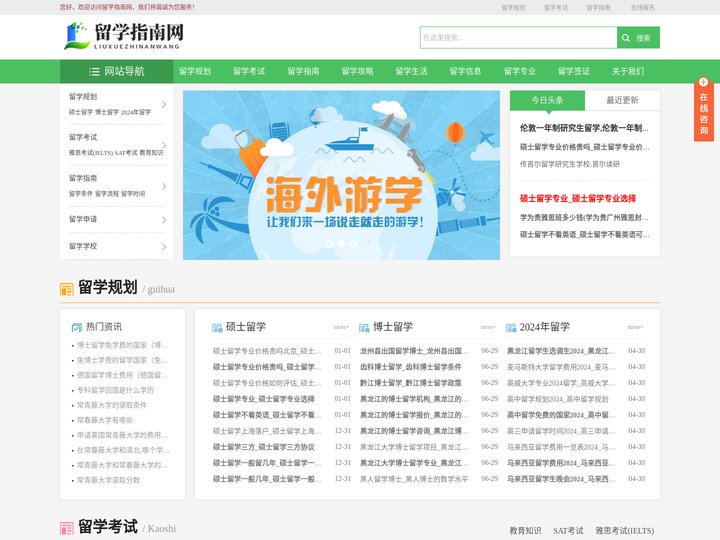Click the 硕士留学 column icon
The image size is (720, 540).
(217, 328)
